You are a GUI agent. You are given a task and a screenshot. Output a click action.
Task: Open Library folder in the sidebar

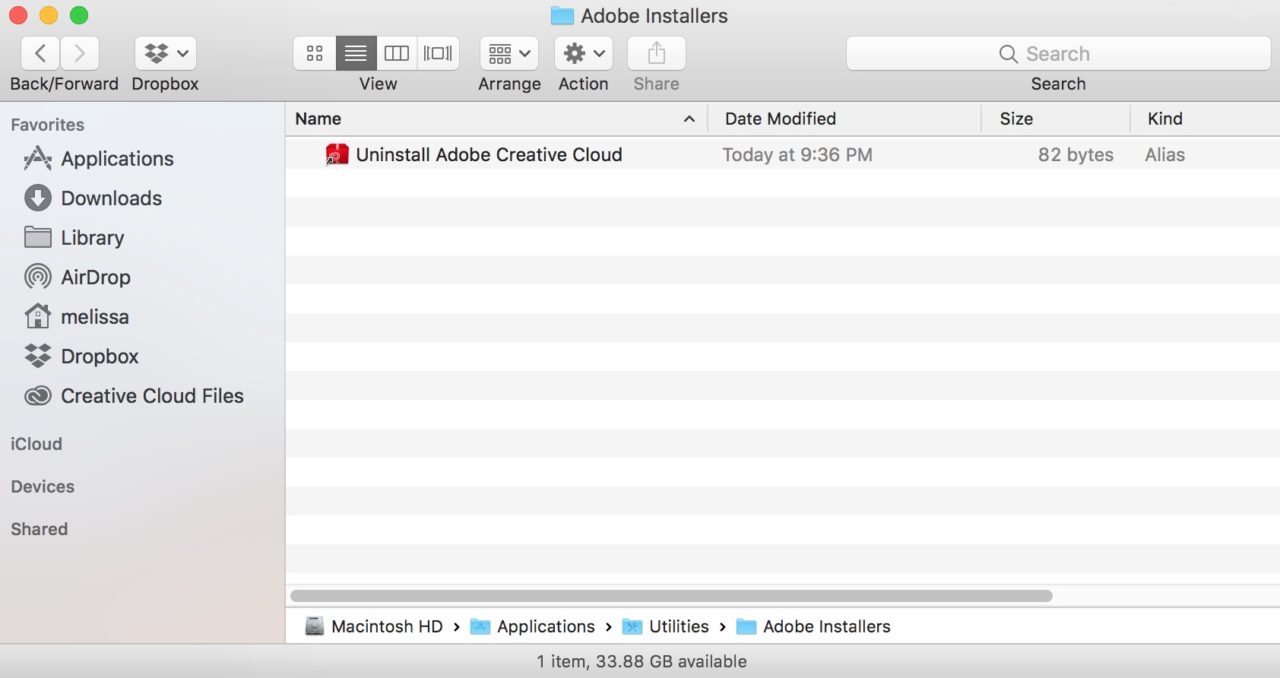pyautogui.click(x=74, y=238)
